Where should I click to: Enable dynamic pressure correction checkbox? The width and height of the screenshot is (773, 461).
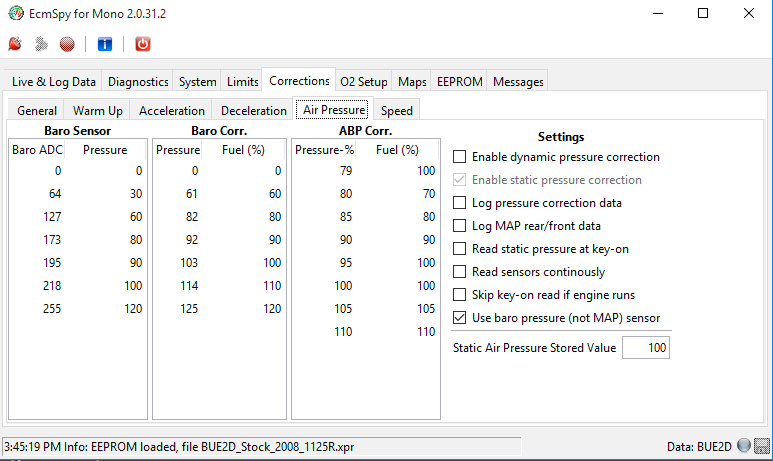(x=459, y=157)
